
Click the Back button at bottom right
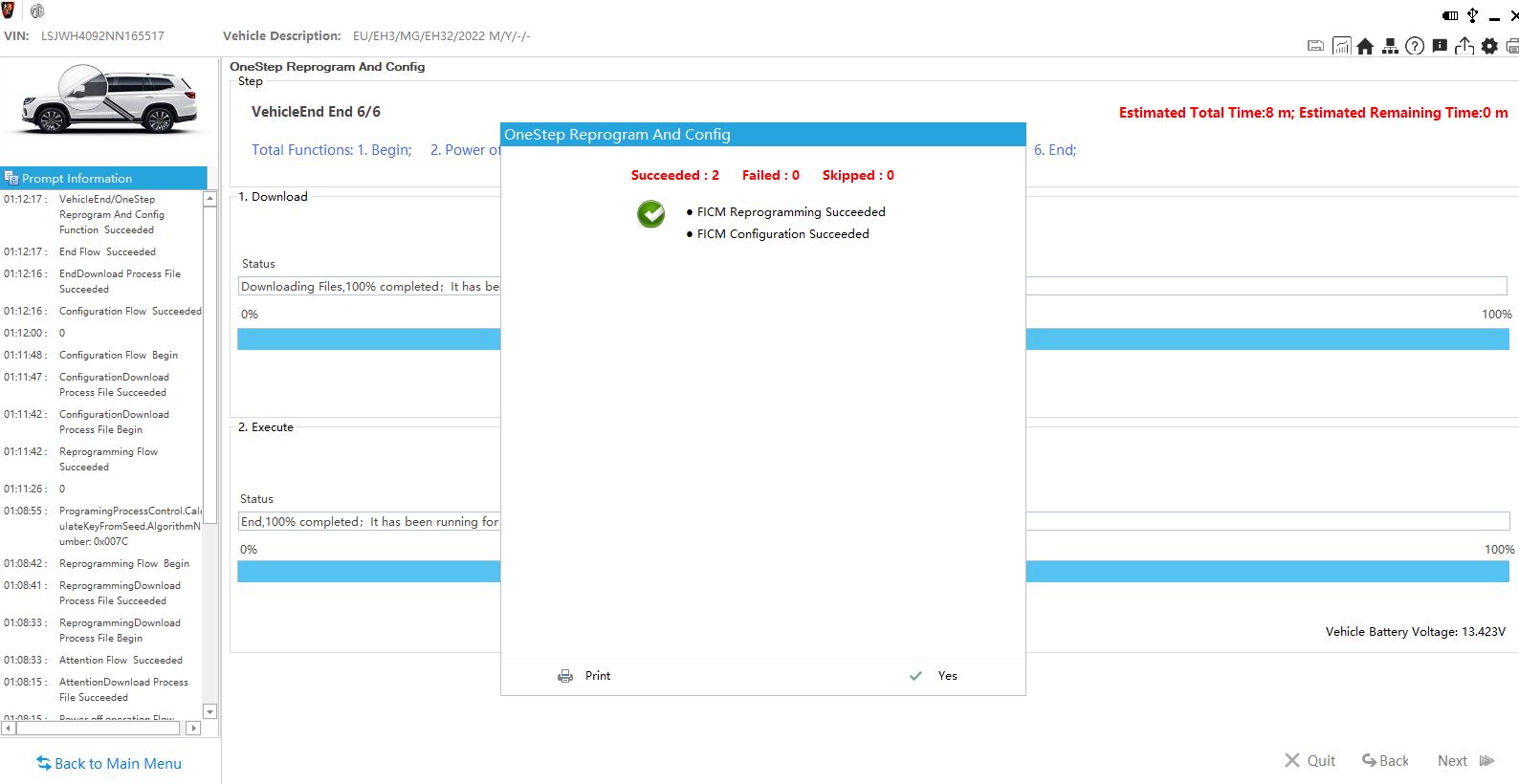(1385, 761)
